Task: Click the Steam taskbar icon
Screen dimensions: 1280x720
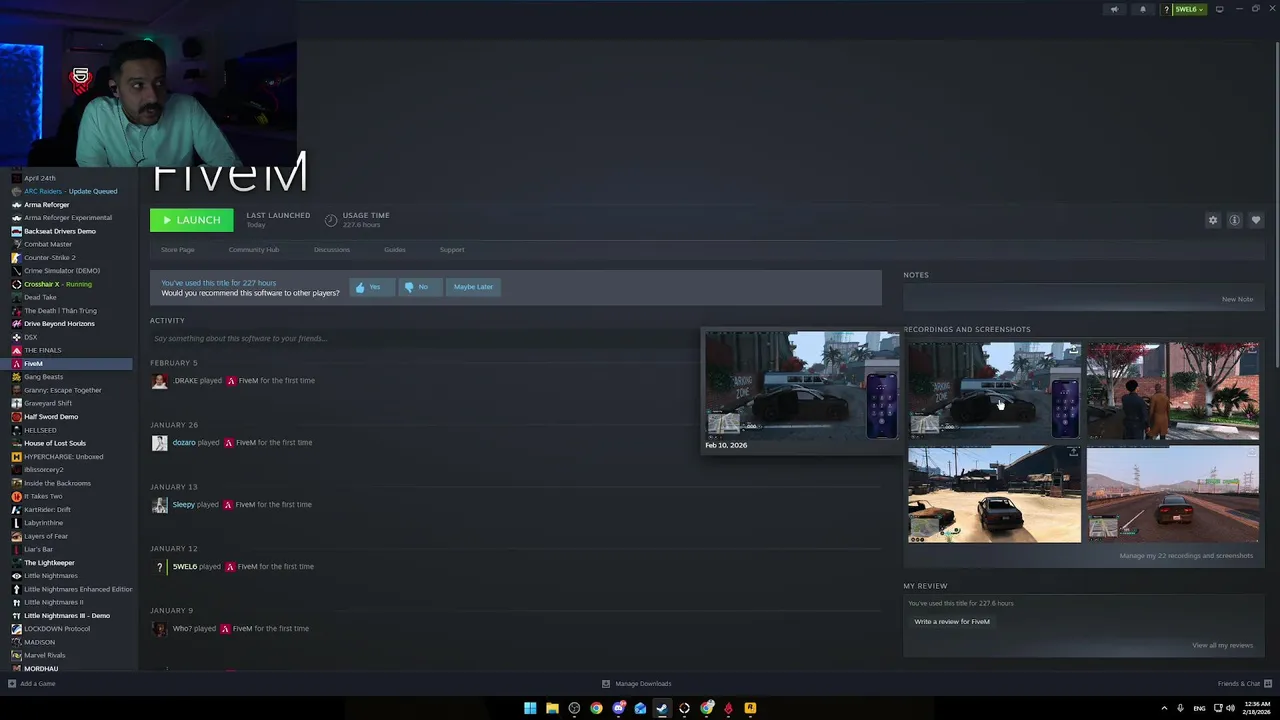Action: tap(662, 708)
